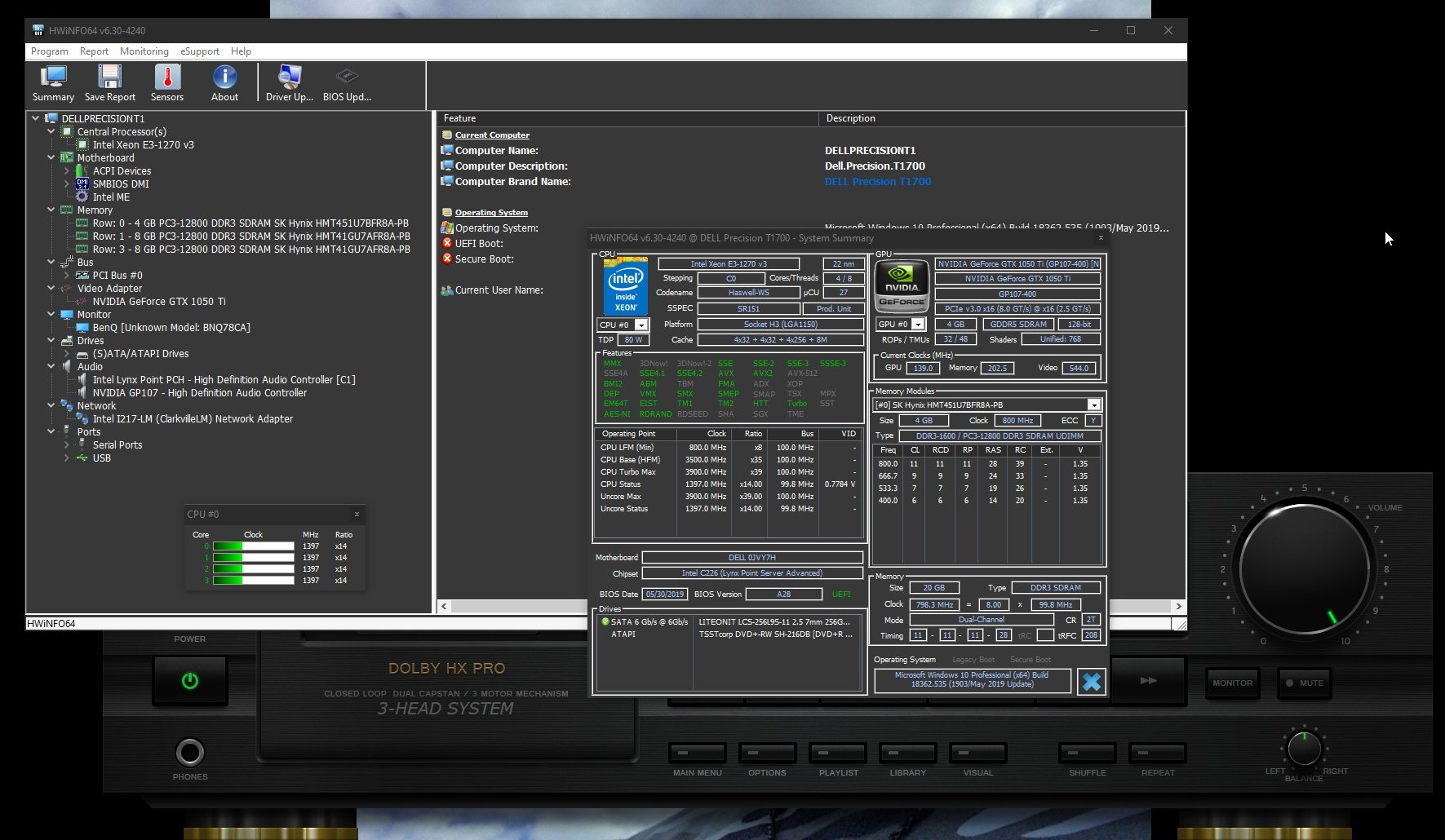Click the VISUAL button on the player
The width and height of the screenshot is (1445, 840).
(x=978, y=753)
